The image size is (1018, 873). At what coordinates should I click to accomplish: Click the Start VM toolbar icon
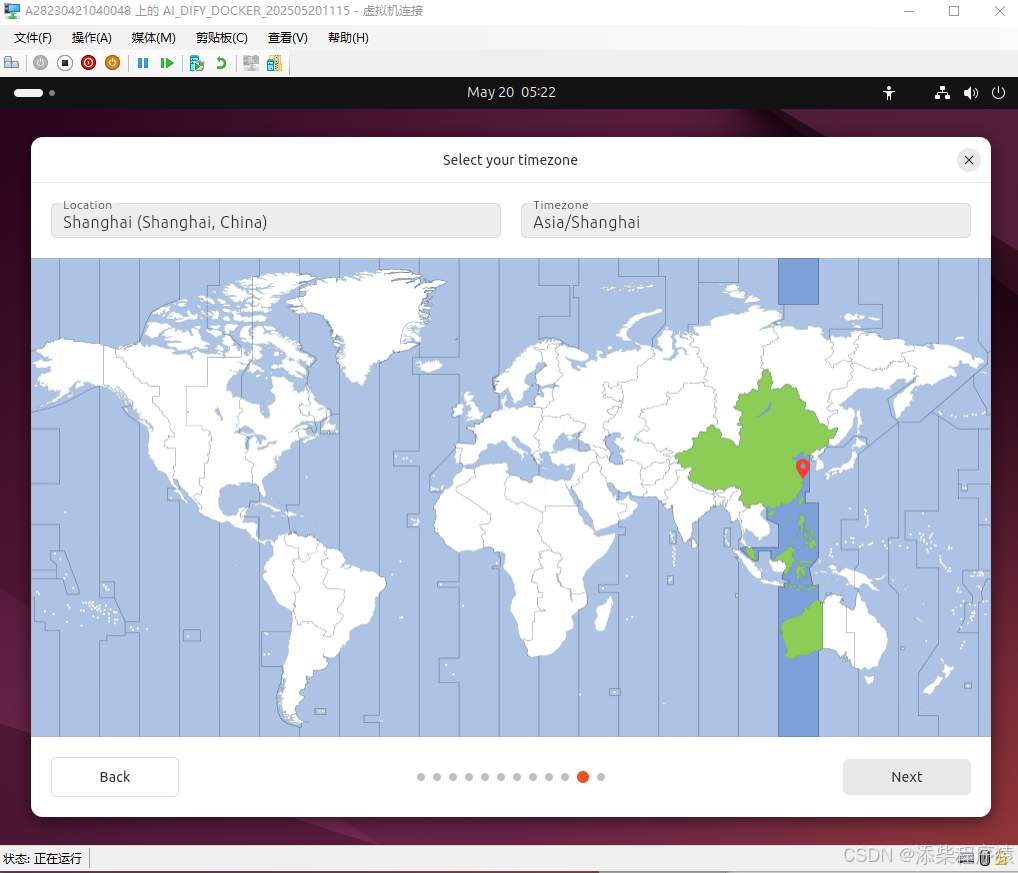[x=40, y=63]
